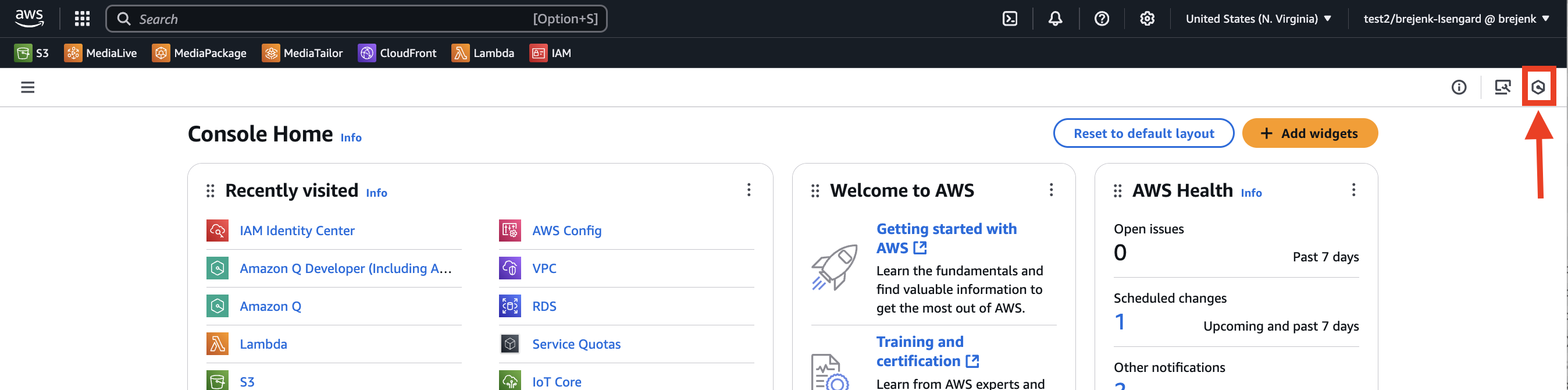Open the help question mark icon
Image resolution: width=1568 pixels, height=390 pixels.
1102,19
